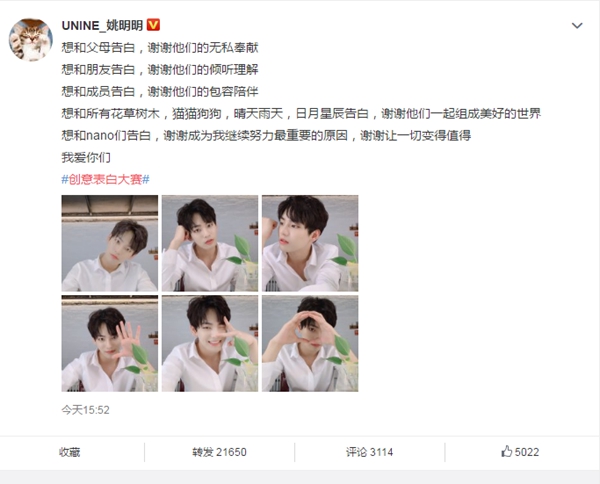Expand the post options chevron menu

(x=577, y=26)
